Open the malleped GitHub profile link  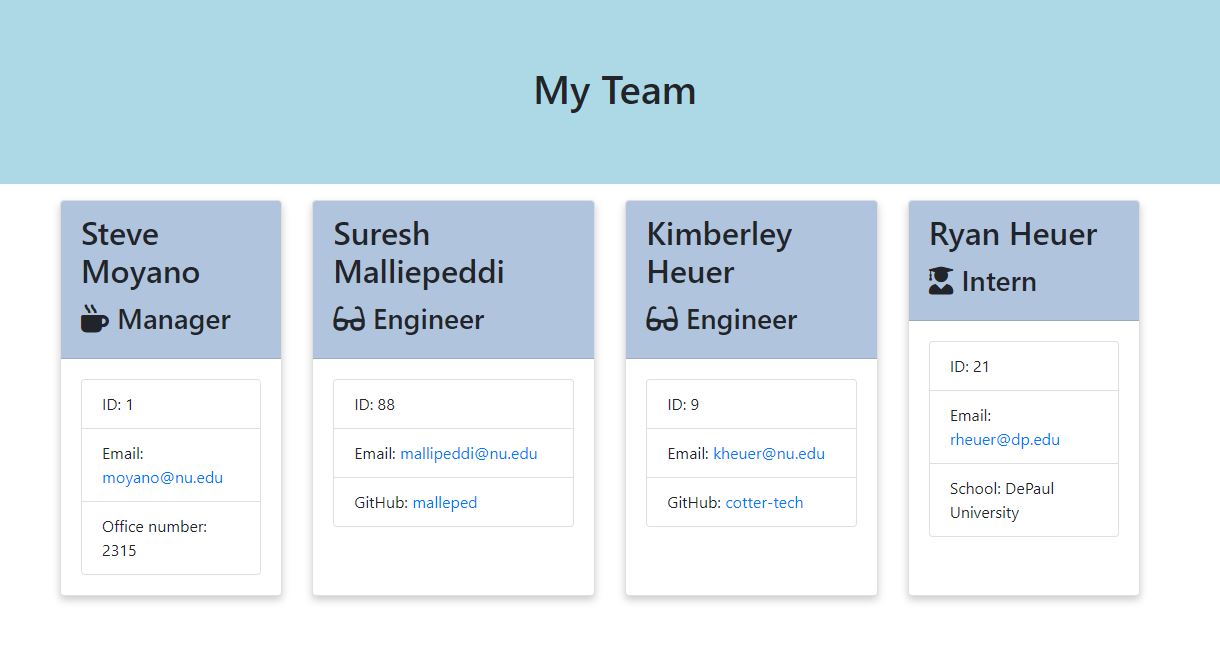(x=444, y=503)
